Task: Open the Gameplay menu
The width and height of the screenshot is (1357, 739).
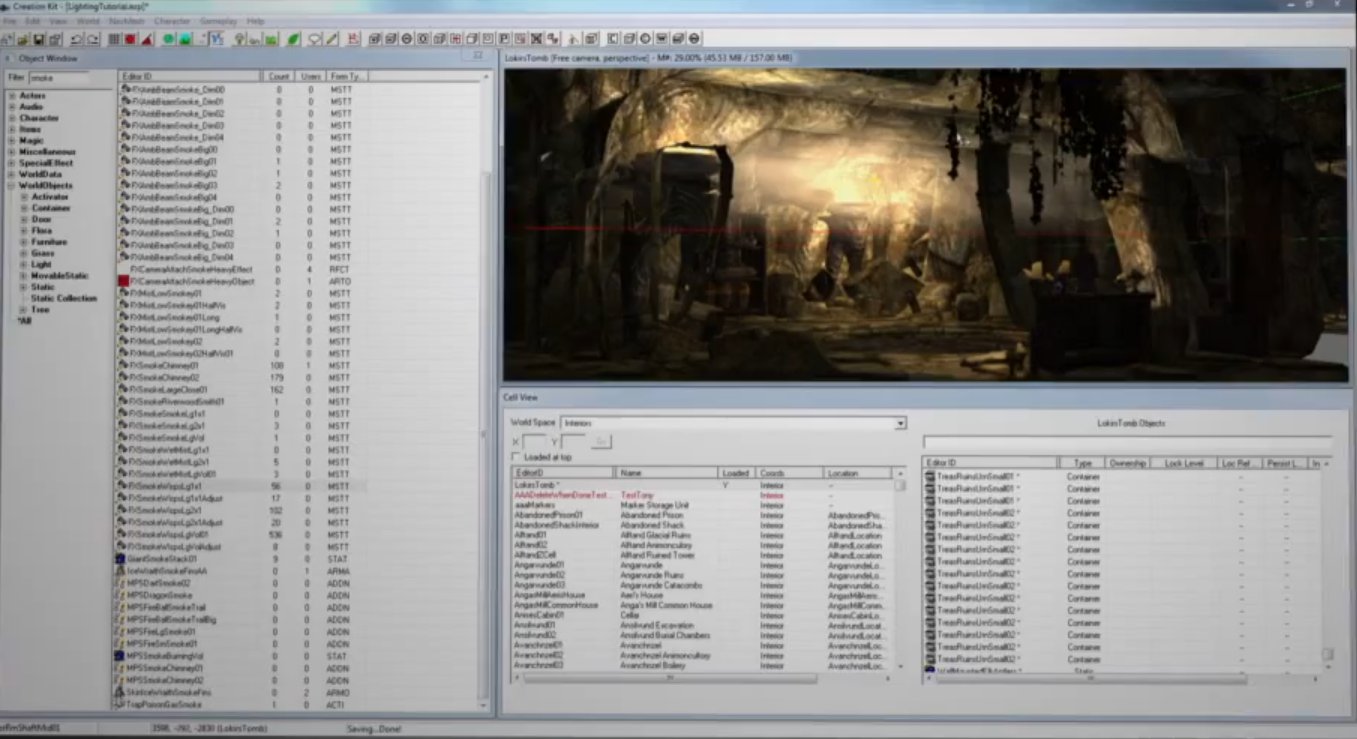Action: click(220, 20)
